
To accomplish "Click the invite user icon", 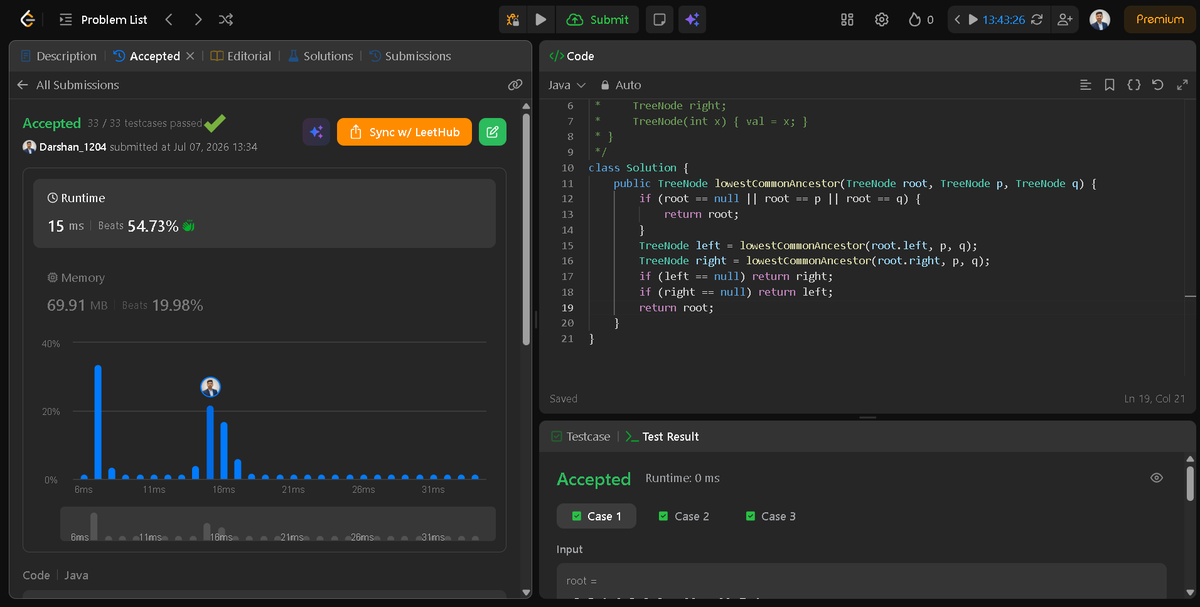I will point(1065,19).
